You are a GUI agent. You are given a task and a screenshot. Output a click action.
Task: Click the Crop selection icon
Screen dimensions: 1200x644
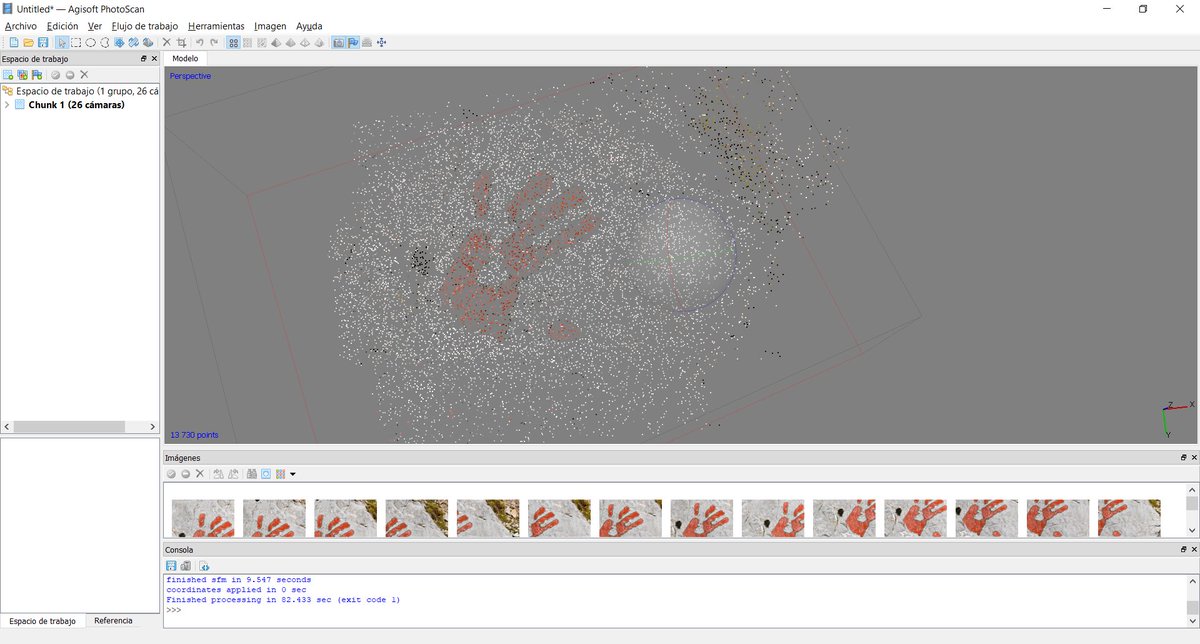(x=181, y=43)
